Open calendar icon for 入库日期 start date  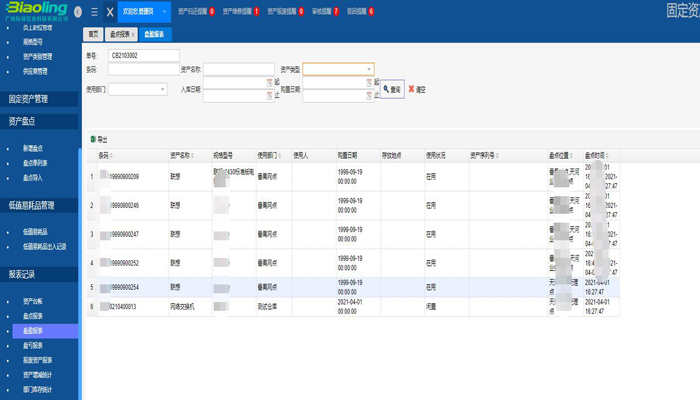coord(269,82)
